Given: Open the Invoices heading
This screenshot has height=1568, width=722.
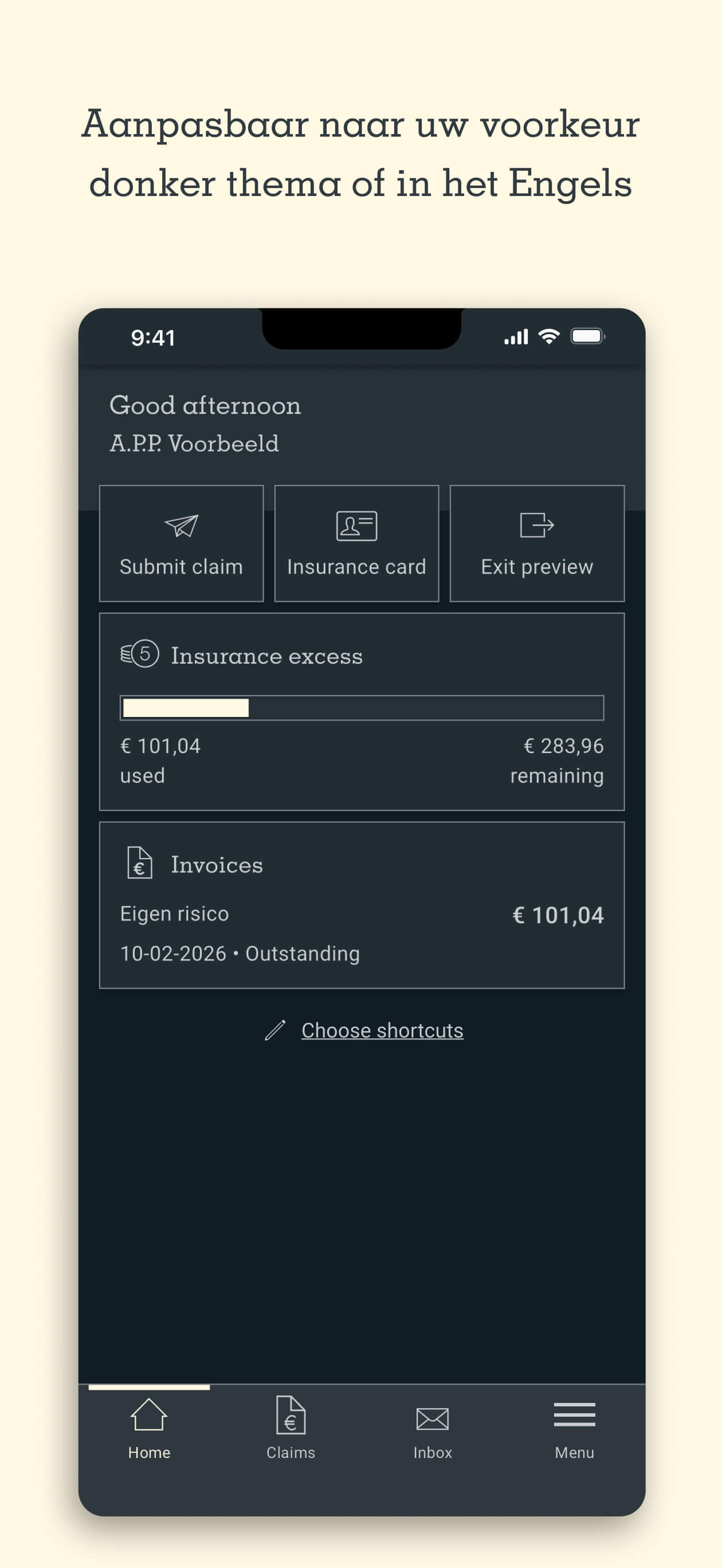Looking at the screenshot, I should [x=217, y=864].
